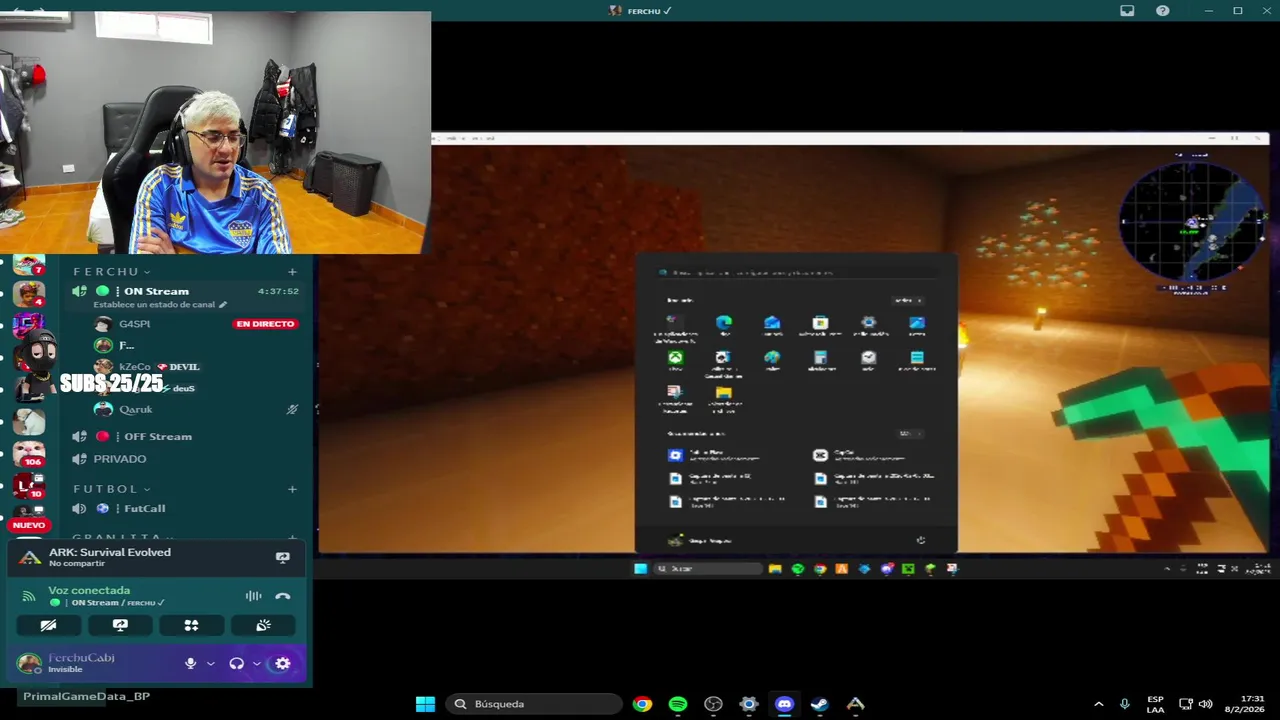Edit channel status pencil icon
Image resolution: width=1280 pixels, height=720 pixels.
pos(223,304)
